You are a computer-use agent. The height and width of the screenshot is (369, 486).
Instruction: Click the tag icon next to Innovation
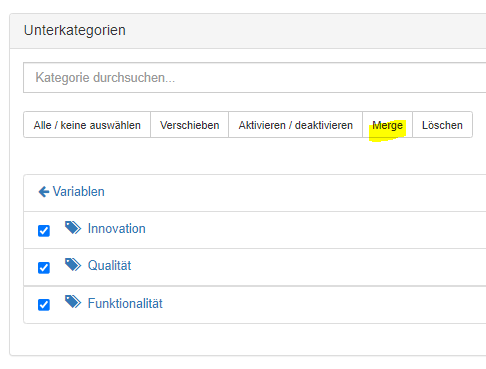73,228
